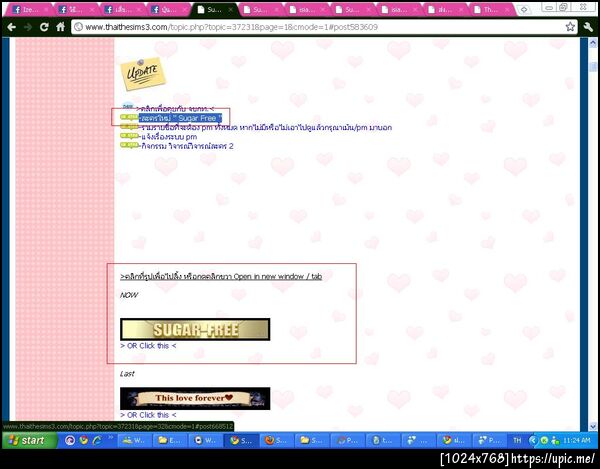Click the page scrollbar up arrow
Screen dimensions: 600x469
[x=593, y=42]
